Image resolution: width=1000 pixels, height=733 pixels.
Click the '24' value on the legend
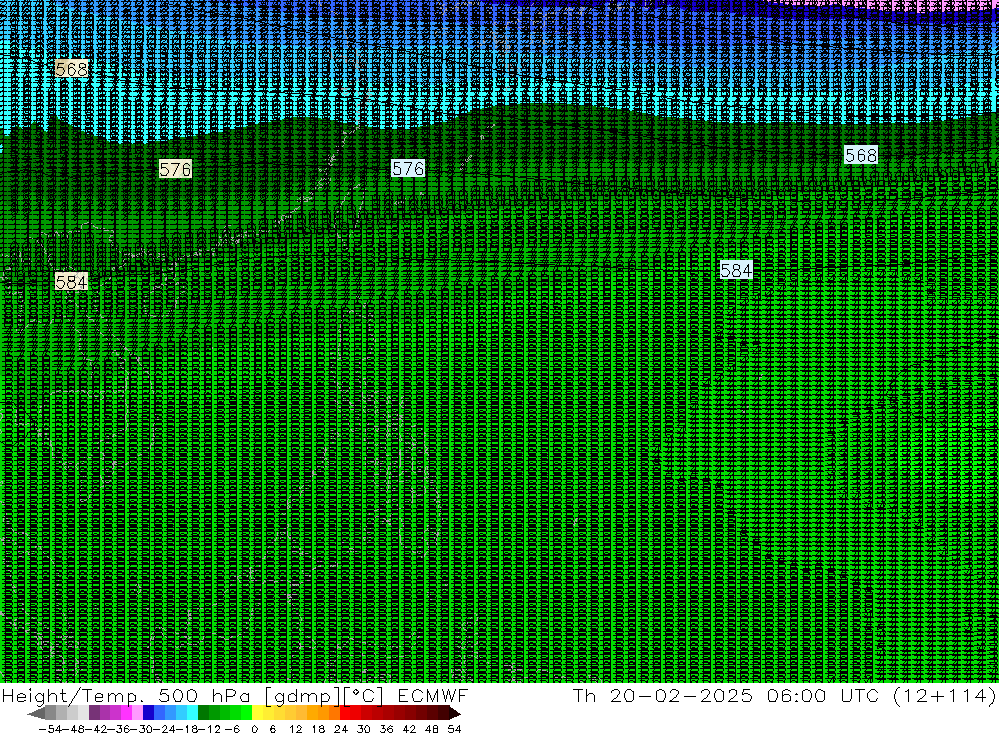click(341, 729)
